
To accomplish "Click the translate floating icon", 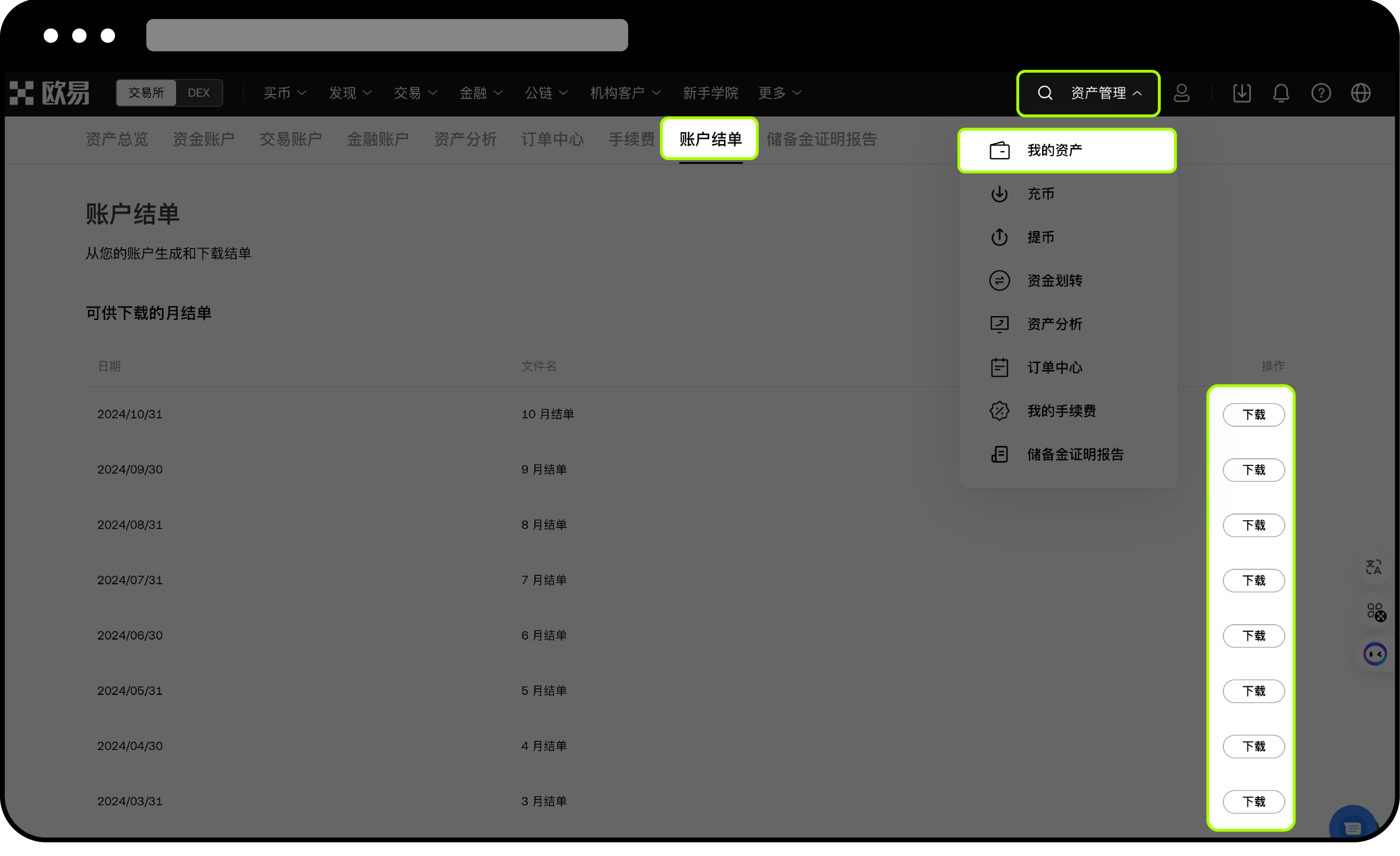I will tap(1374, 567).
